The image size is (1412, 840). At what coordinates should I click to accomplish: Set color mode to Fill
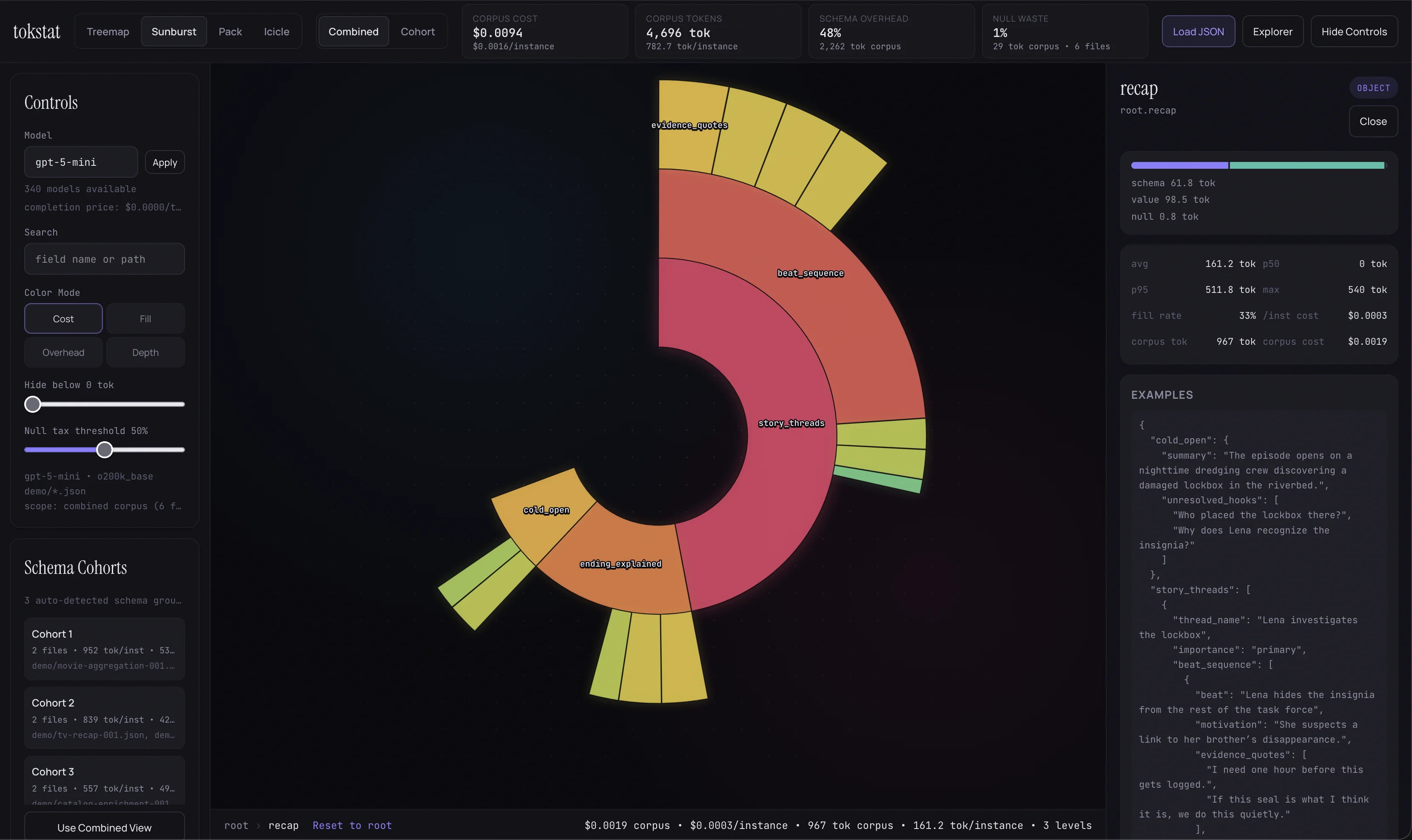point(145,318)
